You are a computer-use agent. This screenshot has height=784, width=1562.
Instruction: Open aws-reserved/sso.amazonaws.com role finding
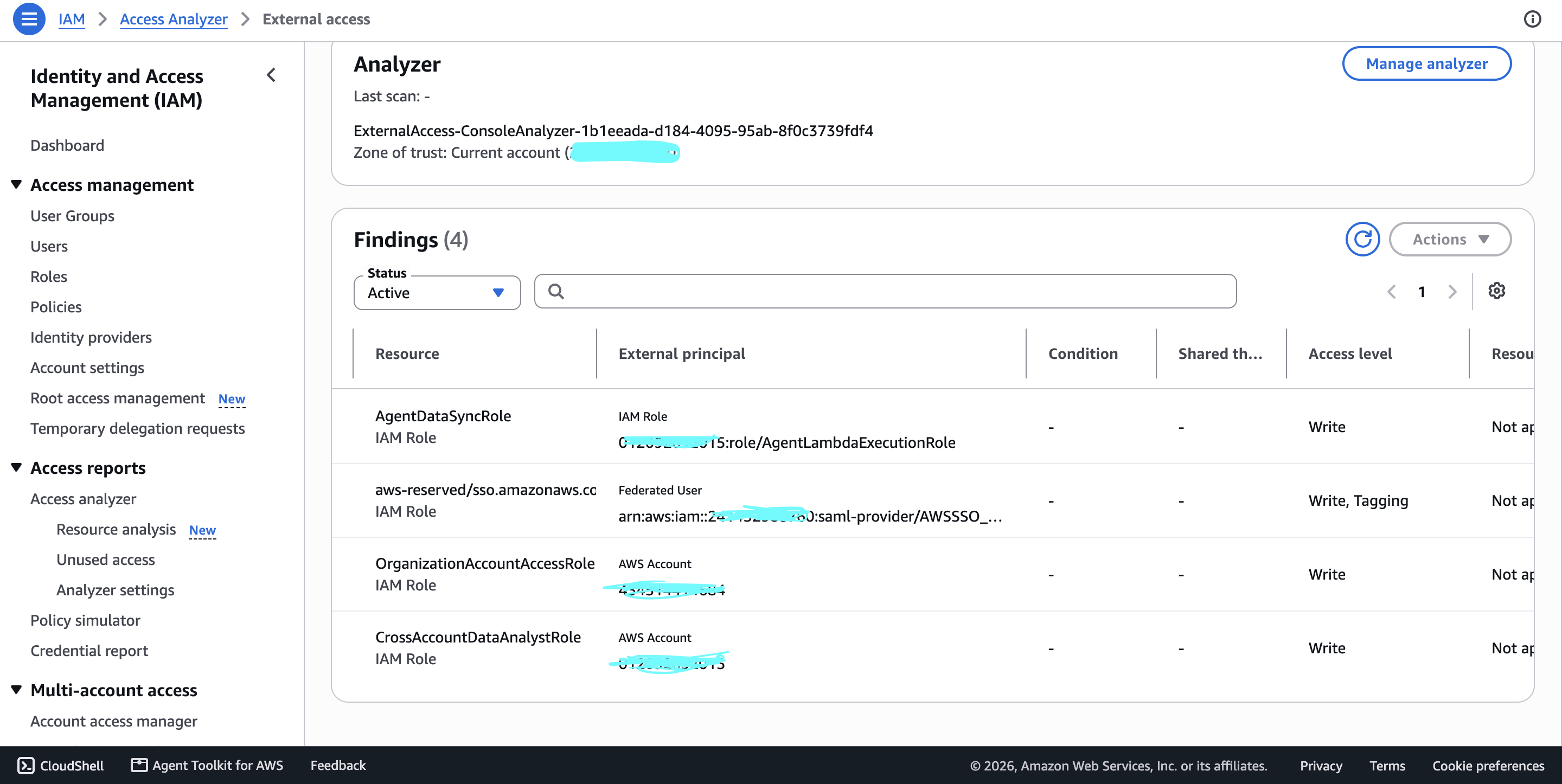(485, 489)
